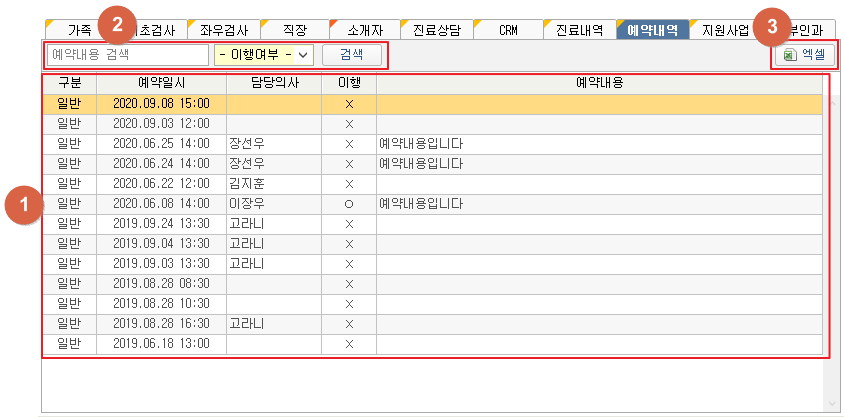Switch to the CRM tab

(507, 30)
